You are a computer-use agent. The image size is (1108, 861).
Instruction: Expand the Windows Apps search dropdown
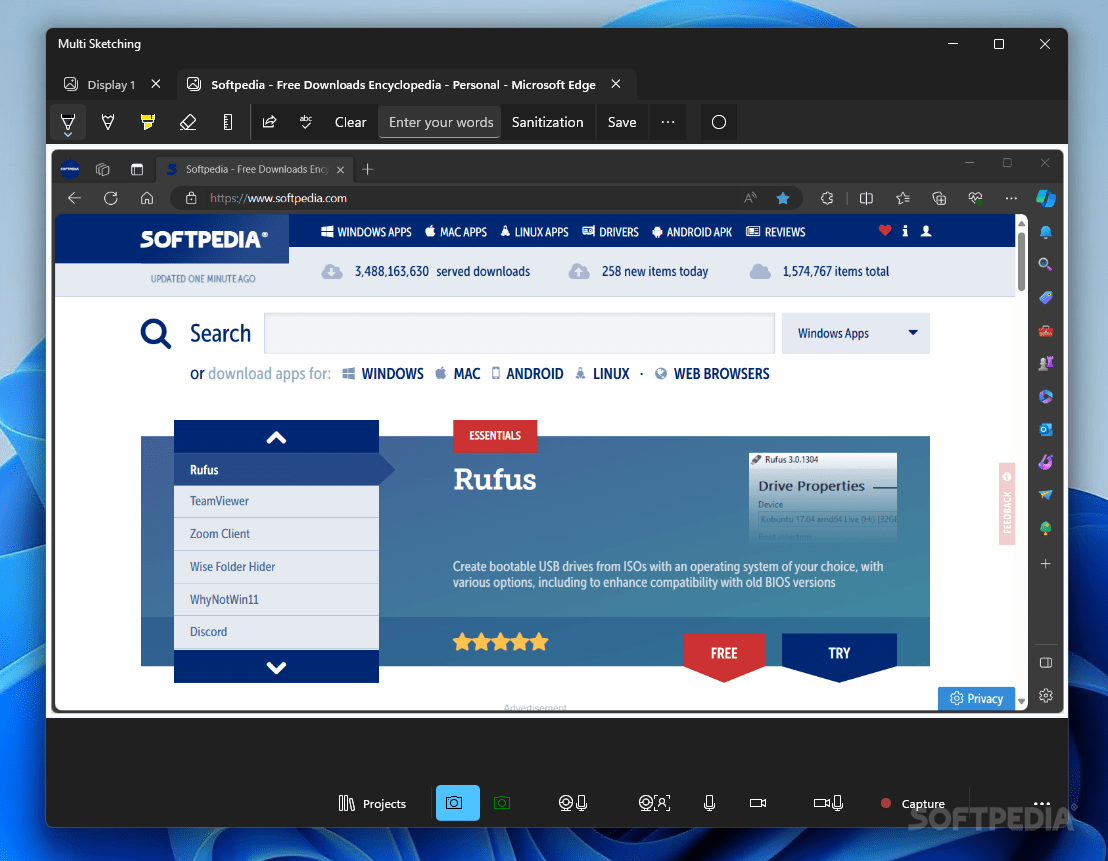click(856, 333)
